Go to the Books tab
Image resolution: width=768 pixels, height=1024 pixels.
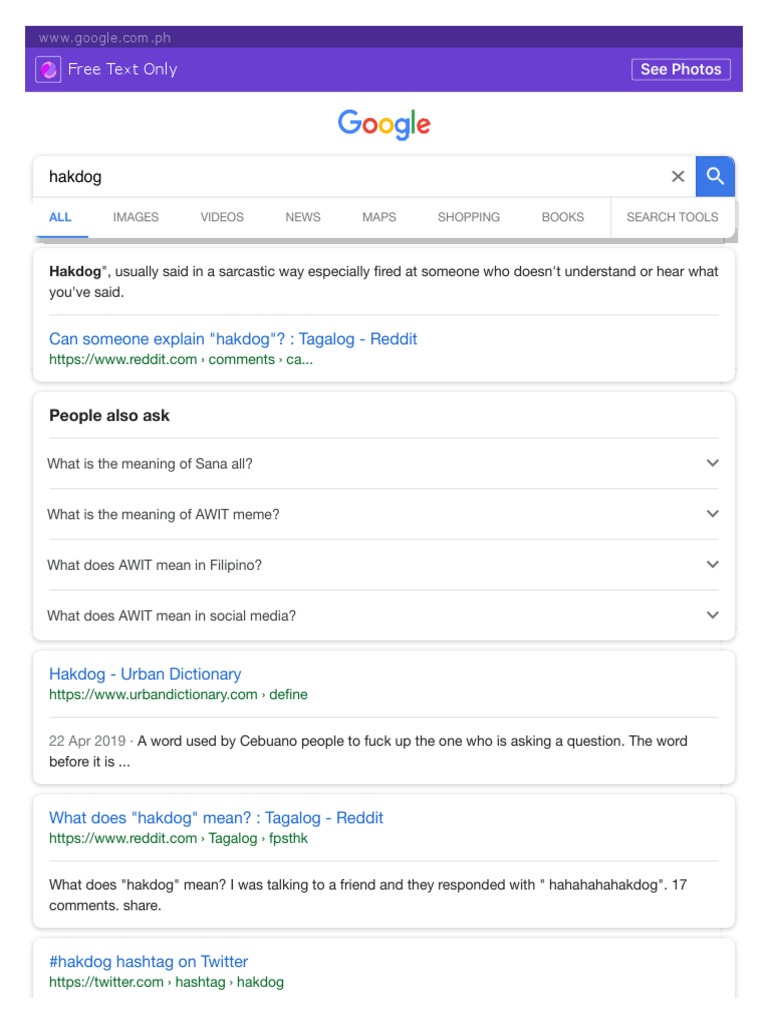(x=563, y=217)
